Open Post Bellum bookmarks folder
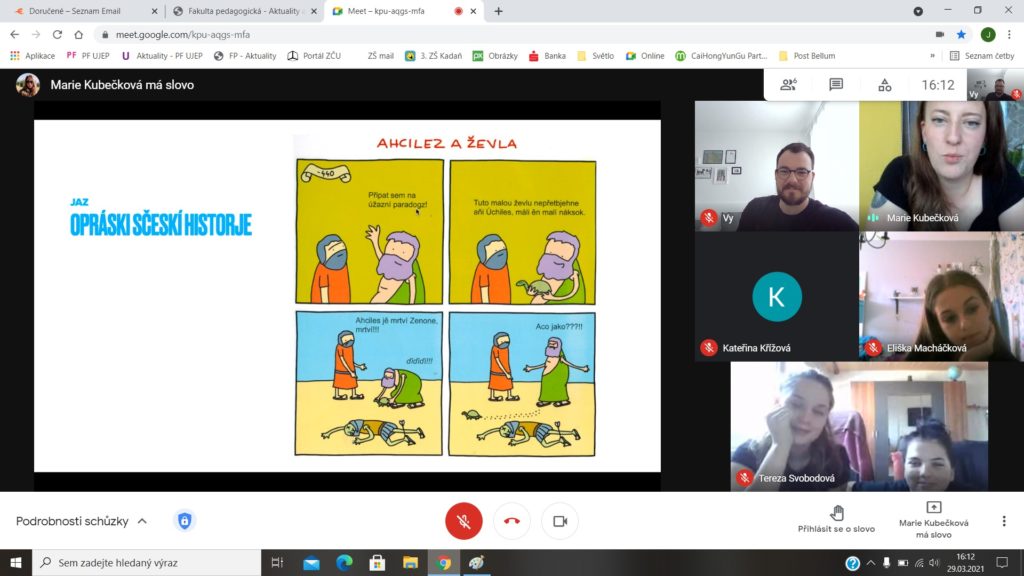The height and width of the screenshot is (576, 1024). coord(807,56)
